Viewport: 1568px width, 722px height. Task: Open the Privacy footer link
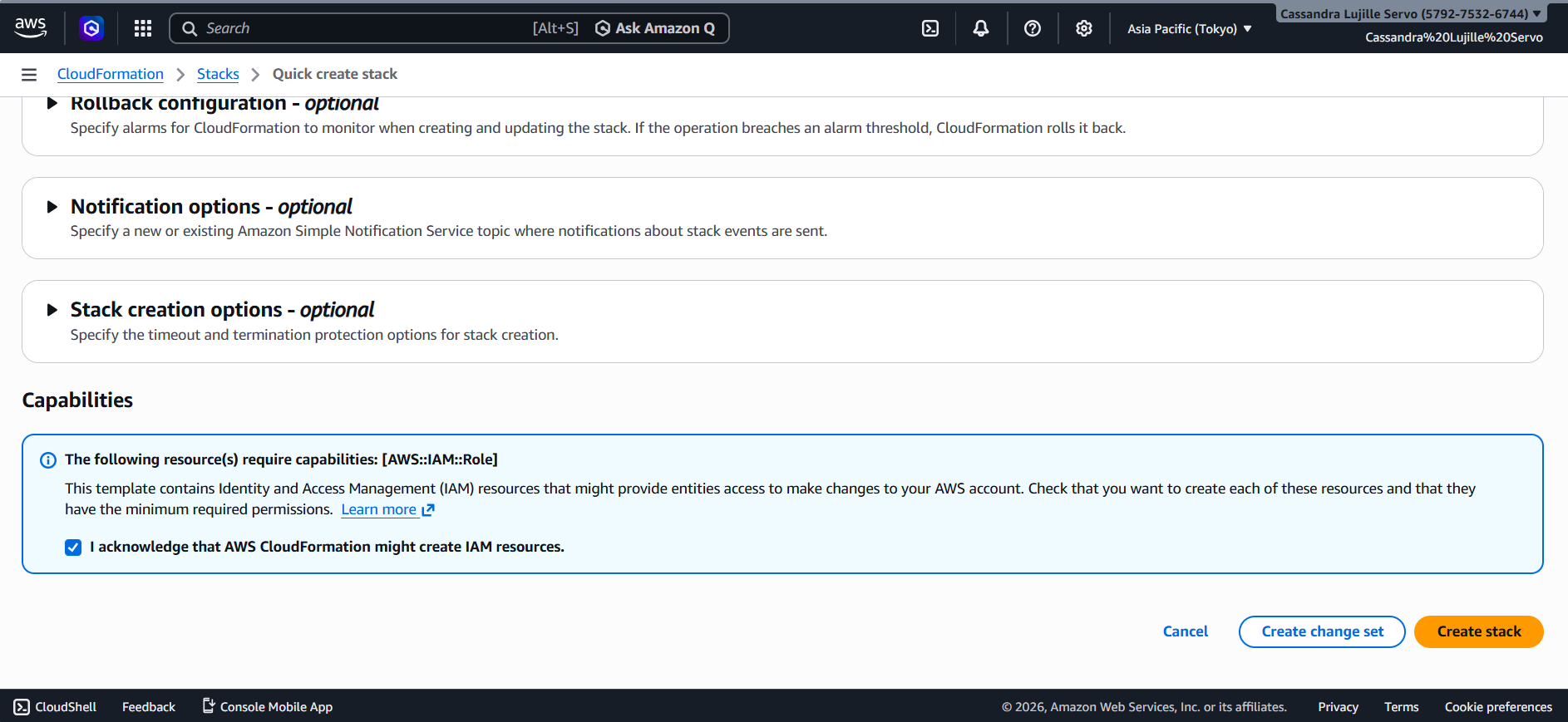point(1338,707)
